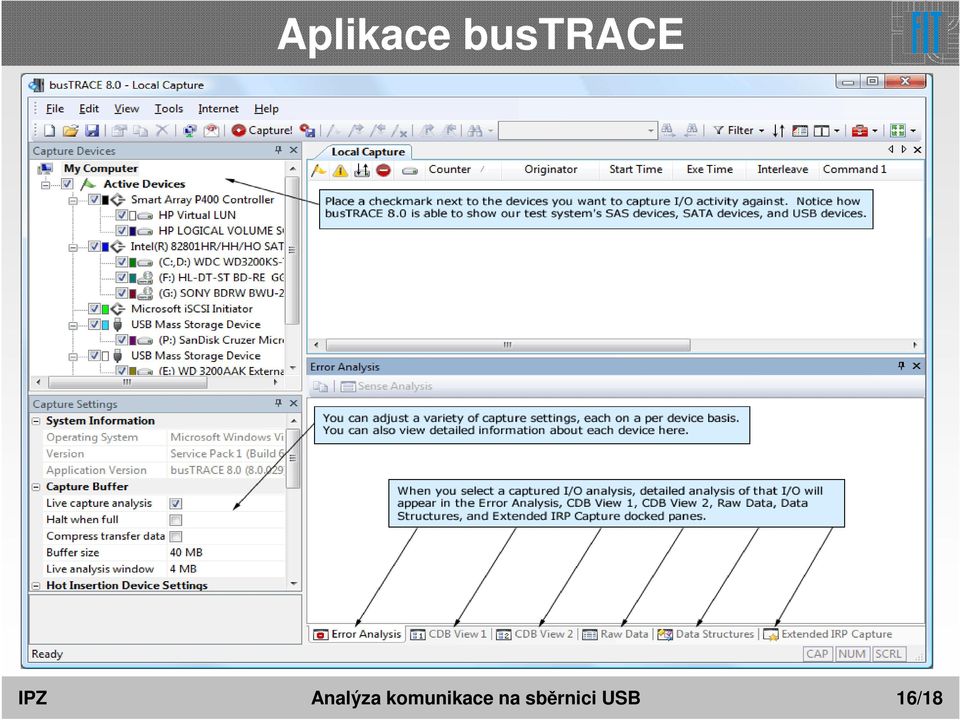Switch to the Extended IRP Capture tab
The image size is (960, 720).
pos(828,634)
